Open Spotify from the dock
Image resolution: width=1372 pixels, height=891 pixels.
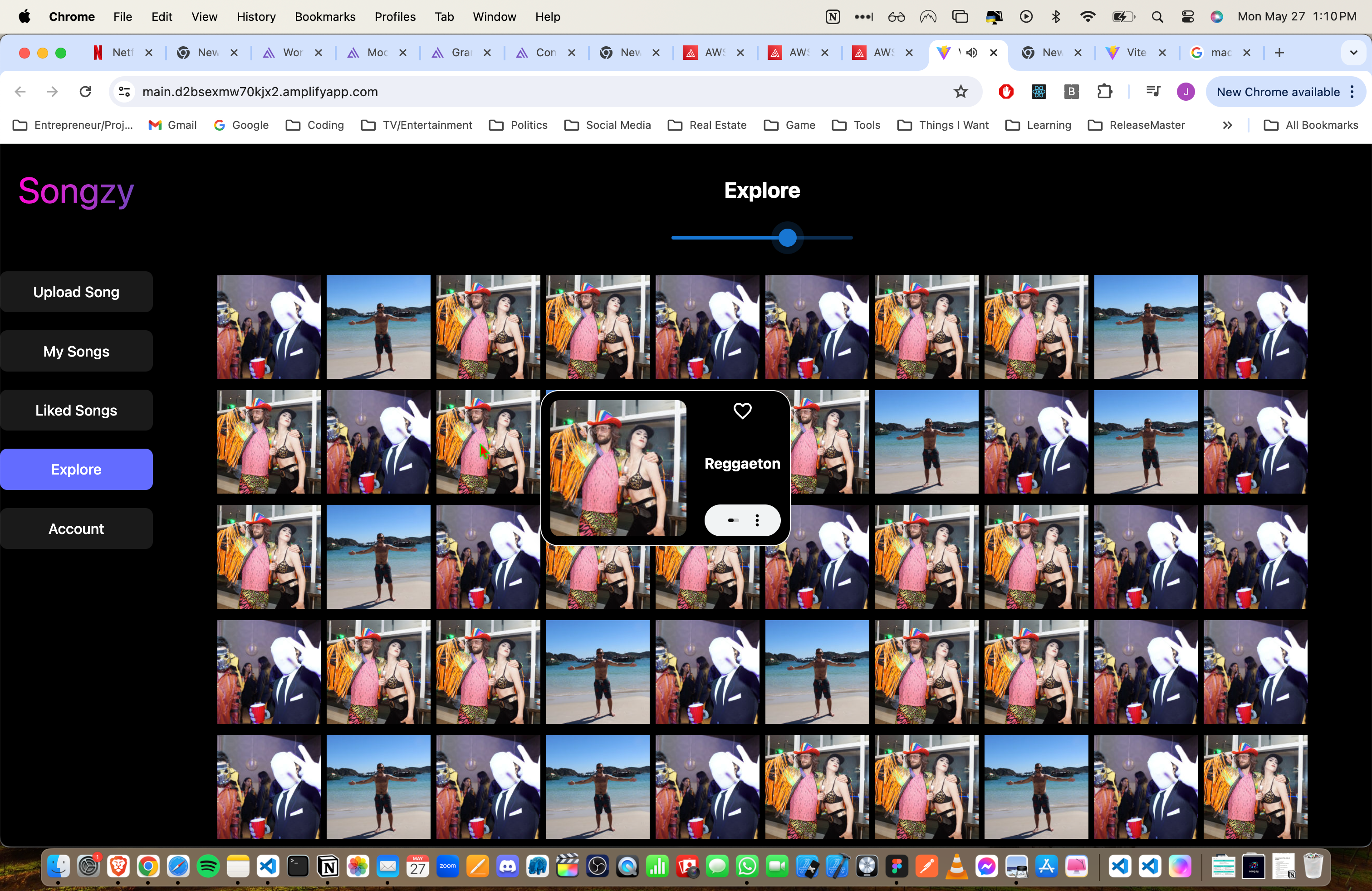[x=208, y=866]
